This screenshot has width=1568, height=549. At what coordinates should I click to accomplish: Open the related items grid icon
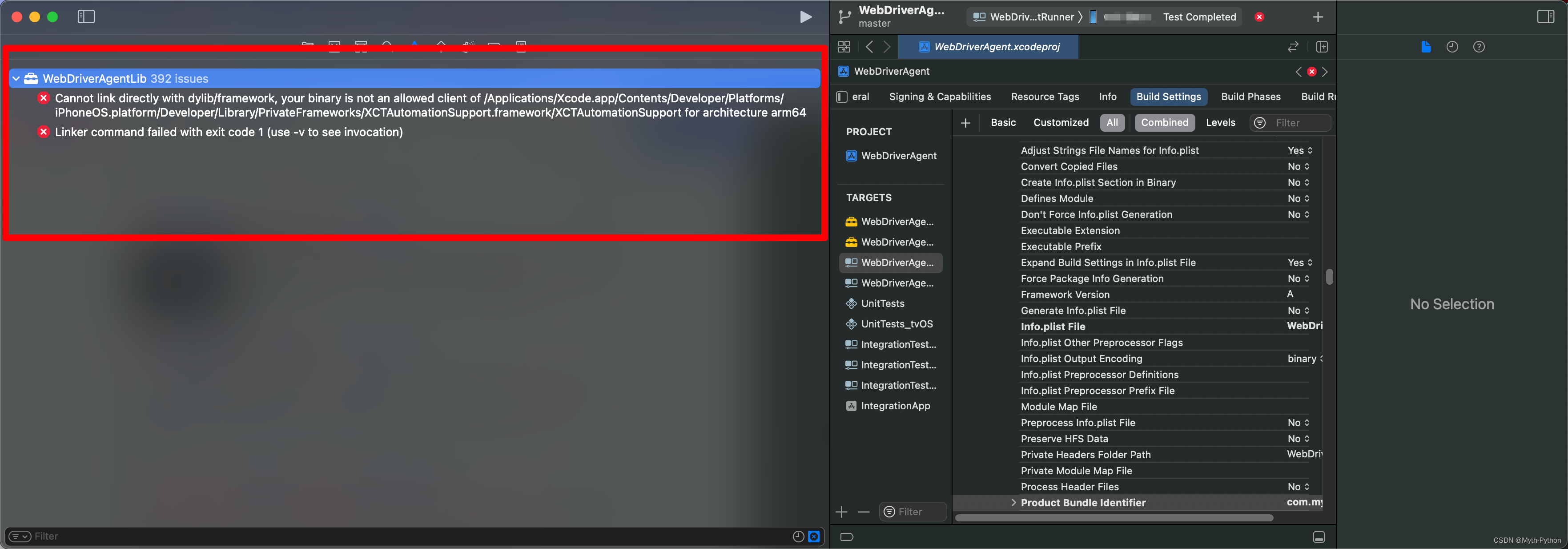pos(844,47)
